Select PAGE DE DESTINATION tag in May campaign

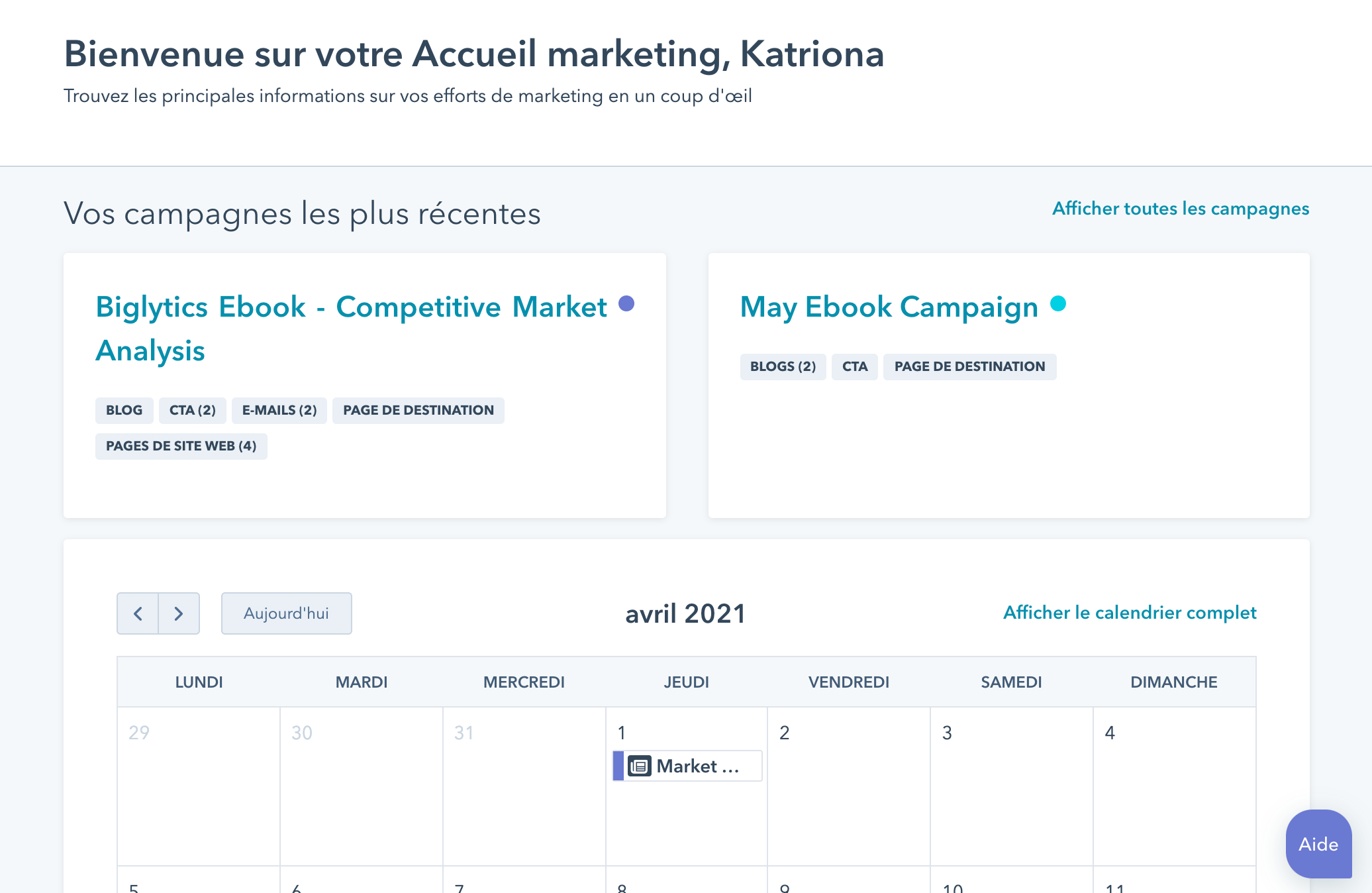pos(969,367)
